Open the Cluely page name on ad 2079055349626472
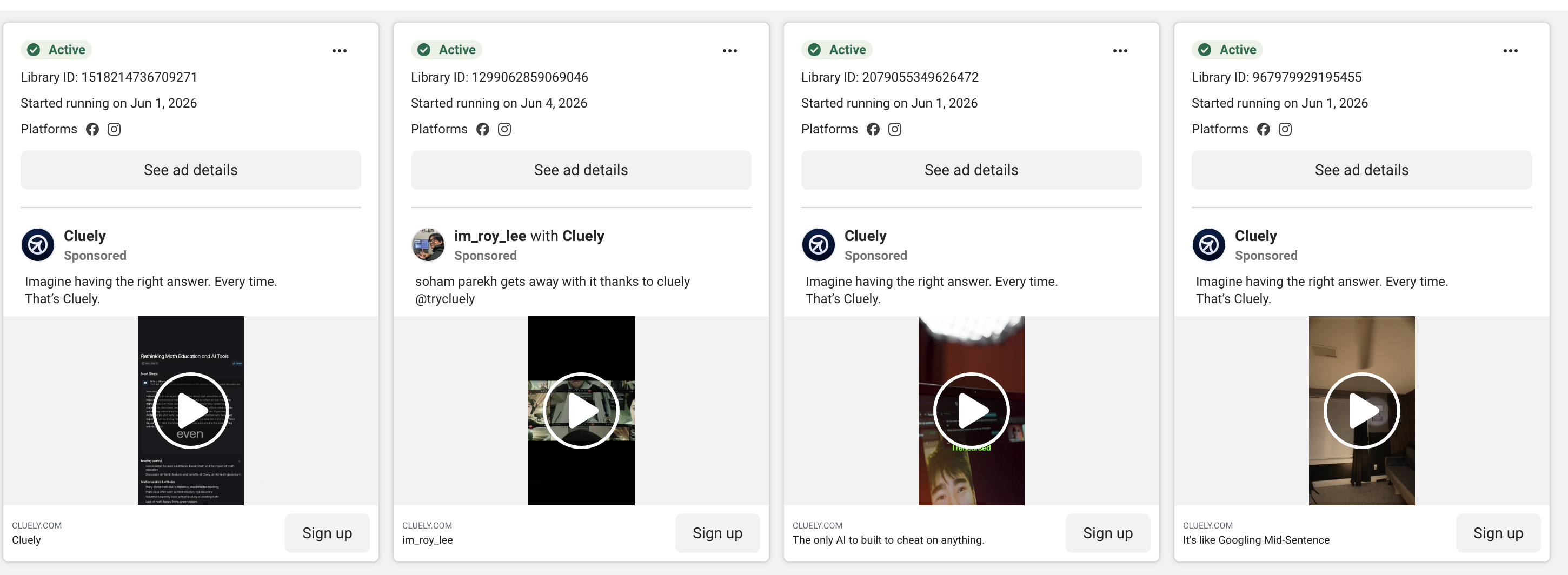The width and height of the screenshot is (1568, 575). click(x=865, y=236)
